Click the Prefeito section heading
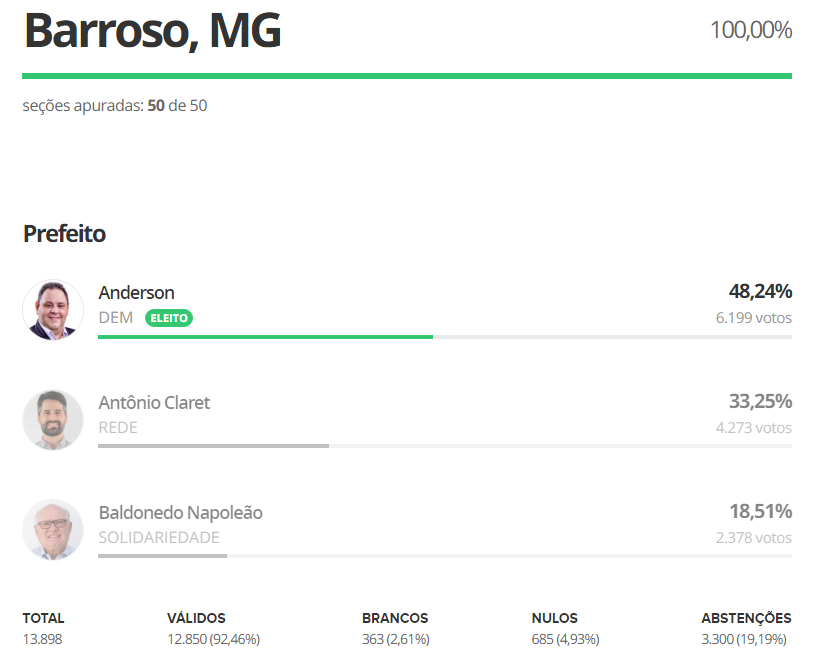 (64, 234)
